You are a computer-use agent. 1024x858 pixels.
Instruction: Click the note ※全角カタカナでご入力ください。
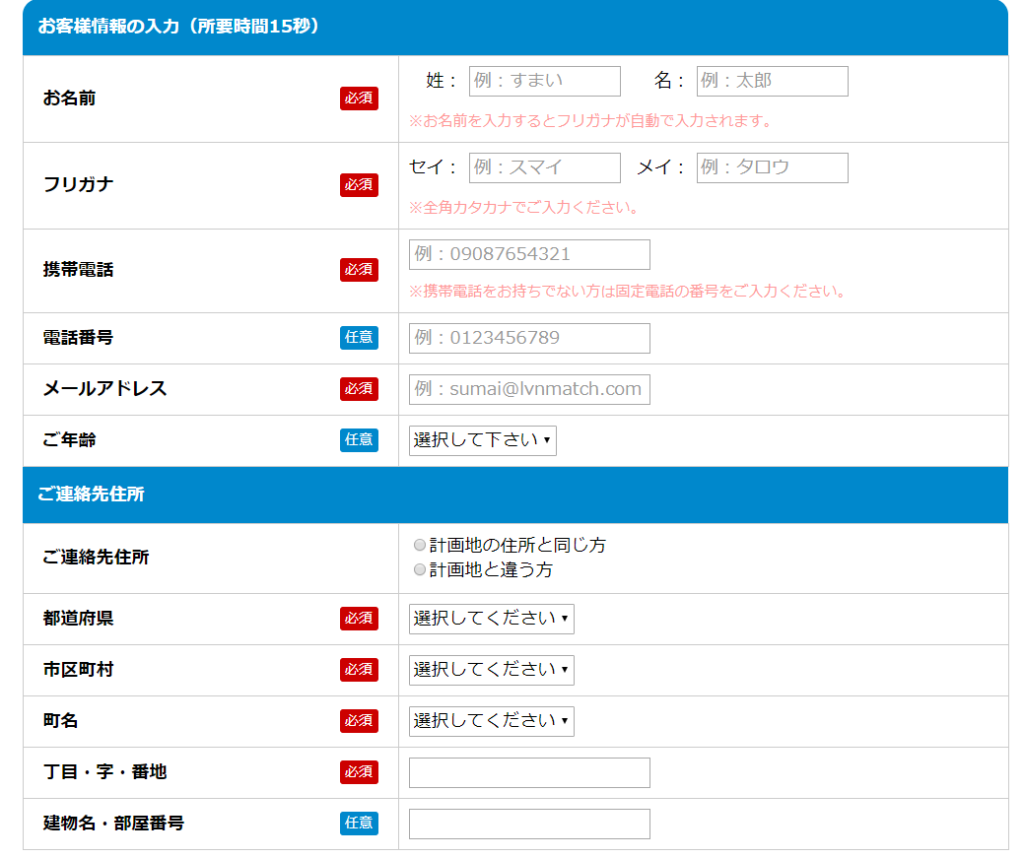click(523, 208)
